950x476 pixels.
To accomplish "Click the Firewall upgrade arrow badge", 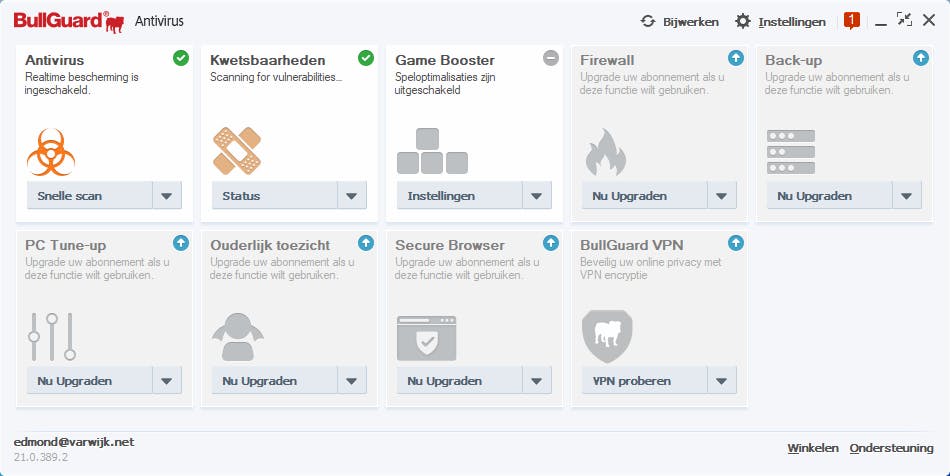I will pos(736,58).
